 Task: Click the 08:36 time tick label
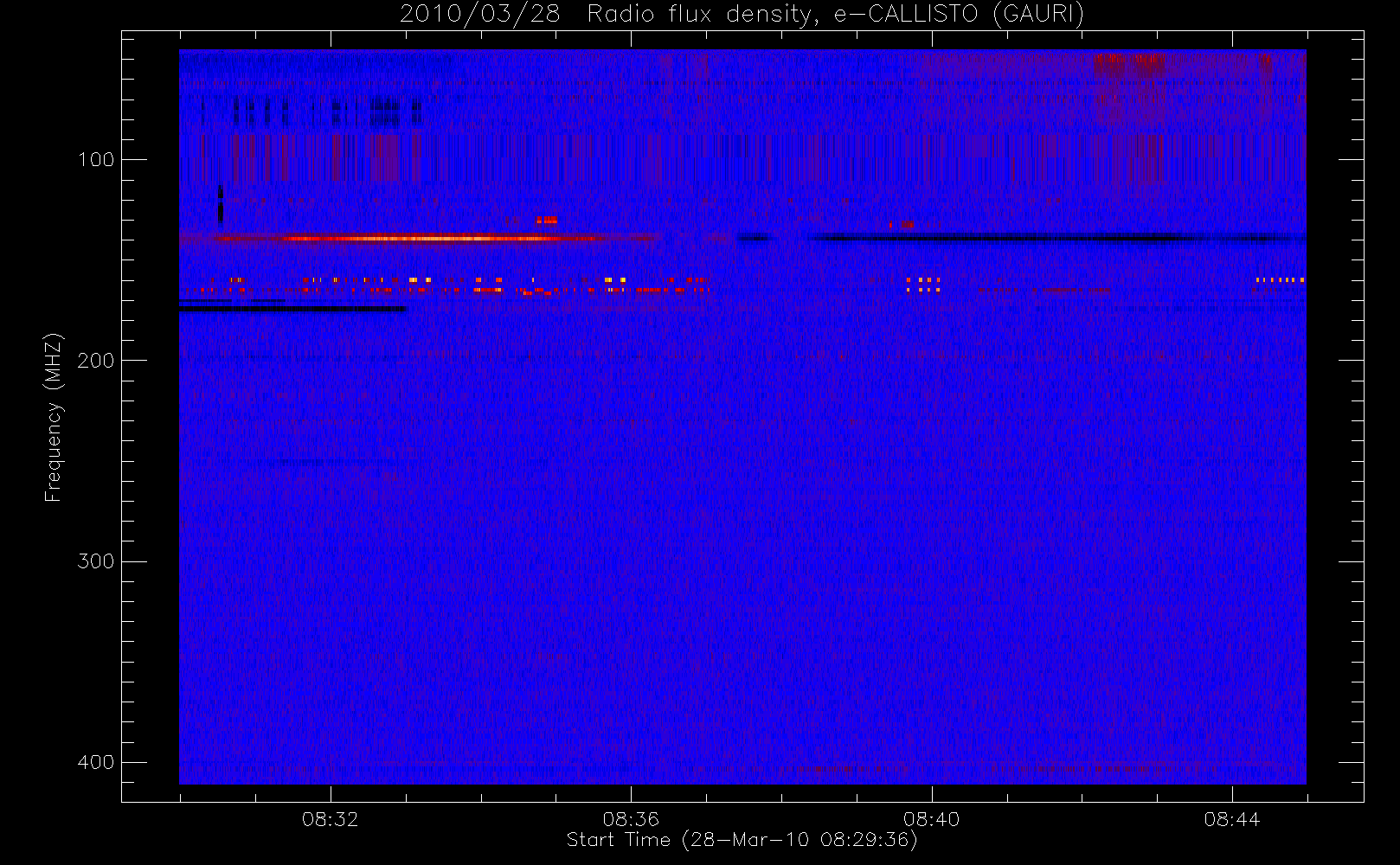click(x=631, y=819)
